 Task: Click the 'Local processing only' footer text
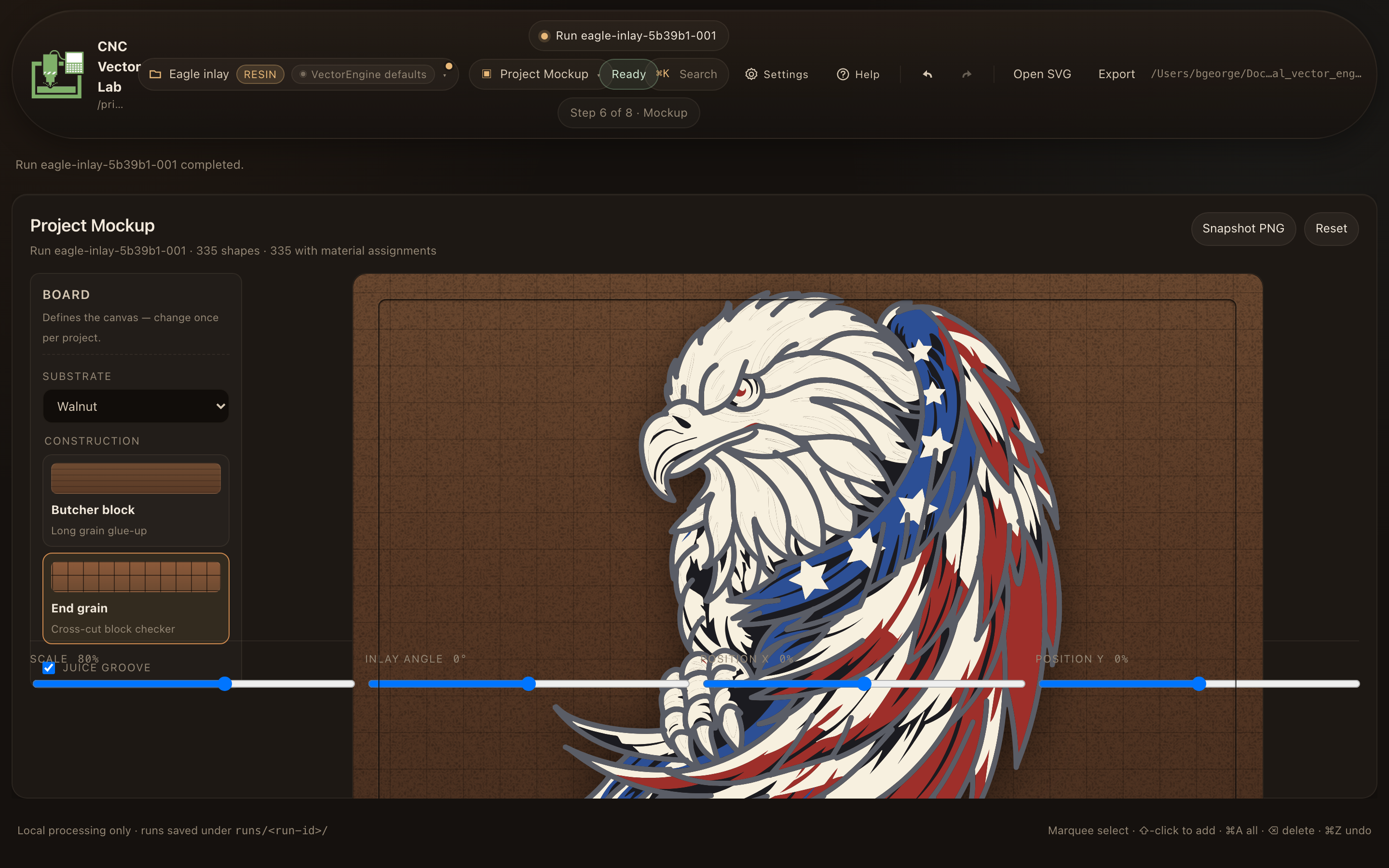coord(172,830)
